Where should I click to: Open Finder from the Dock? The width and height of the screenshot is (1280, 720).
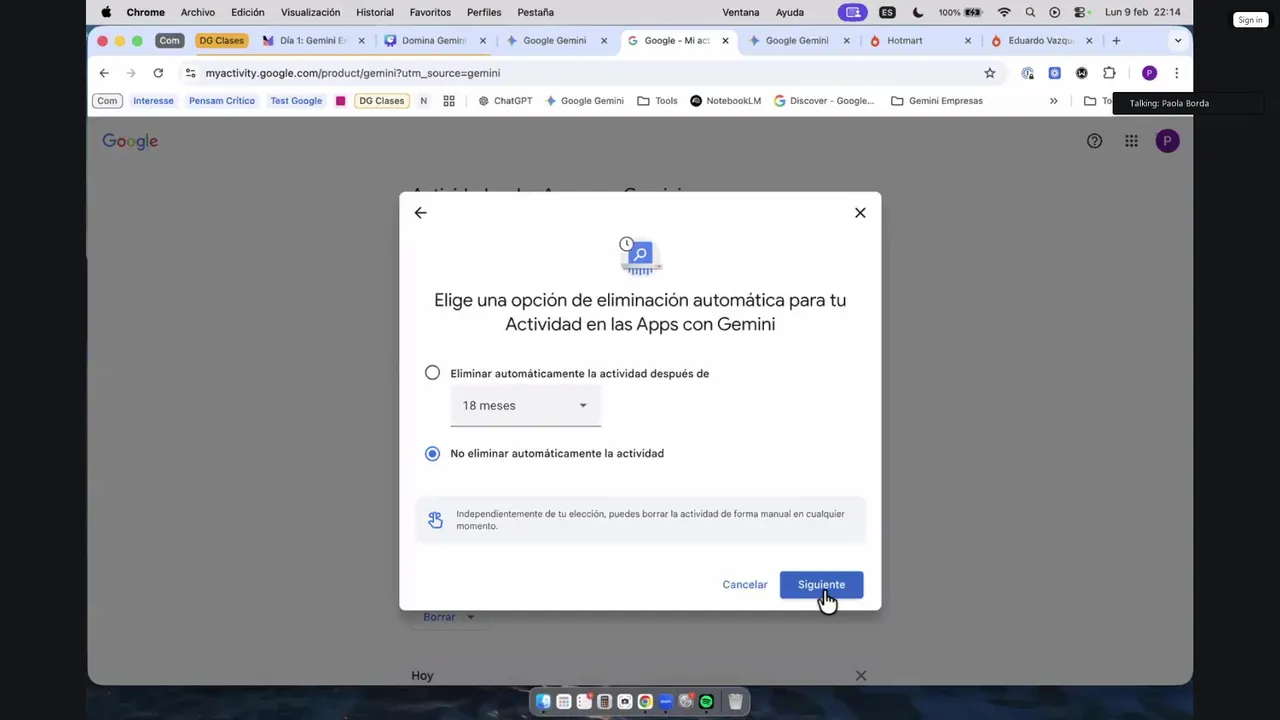pyautogui.click(x=543, y=702)
